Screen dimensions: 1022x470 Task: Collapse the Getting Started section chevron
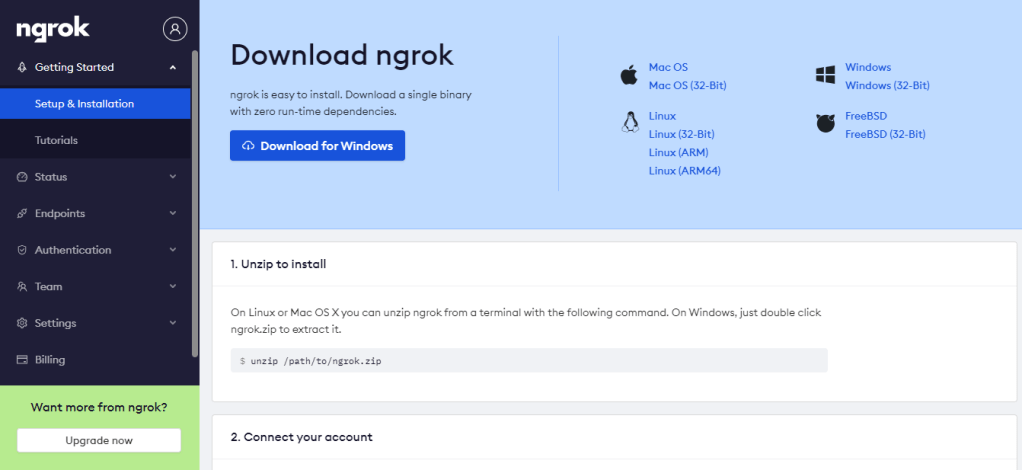tap(173, 67)
